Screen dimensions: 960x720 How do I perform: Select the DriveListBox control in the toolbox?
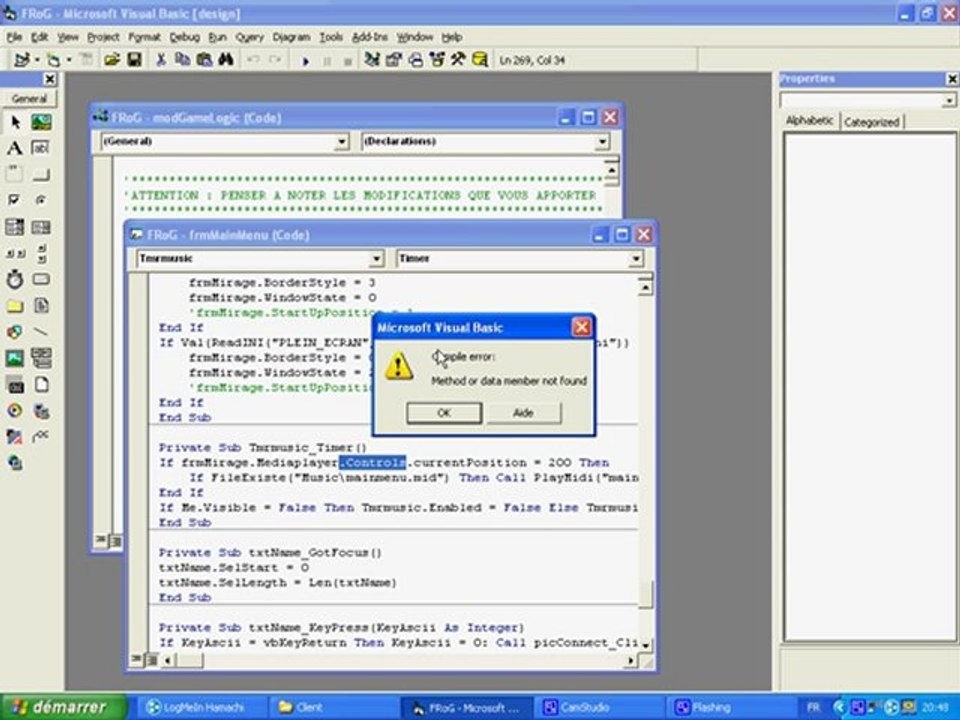41,280
